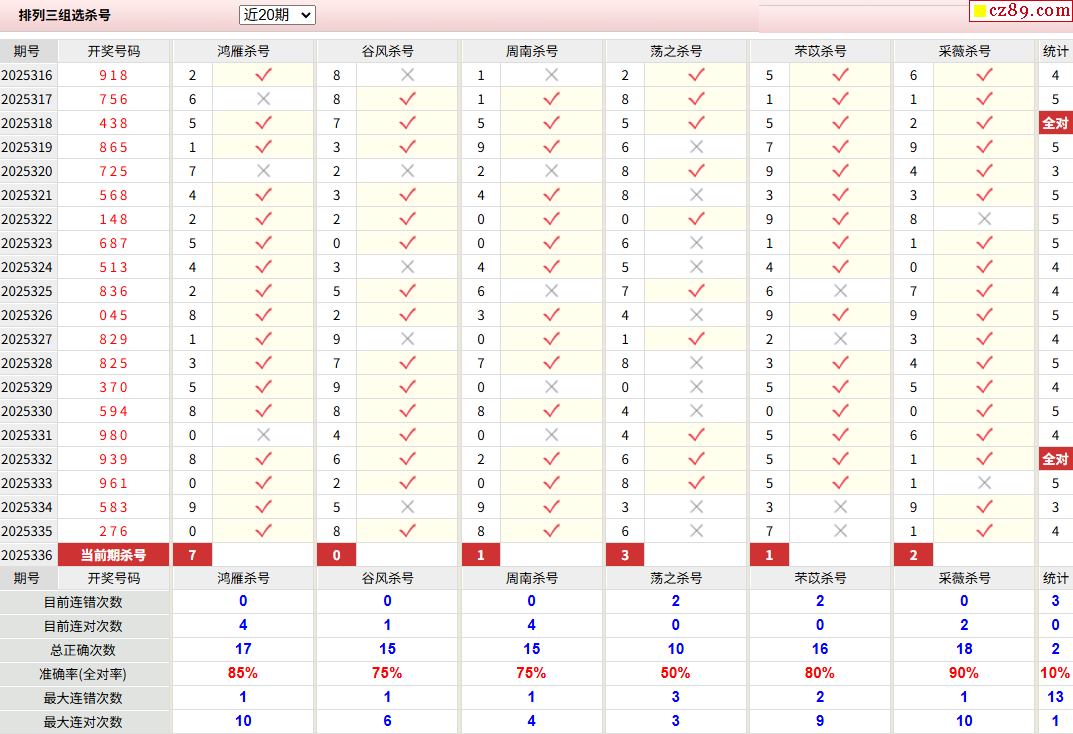Click the top 鸿雁杀号 column header
This screenshot has width=1073, height=734.
point(243,51)
